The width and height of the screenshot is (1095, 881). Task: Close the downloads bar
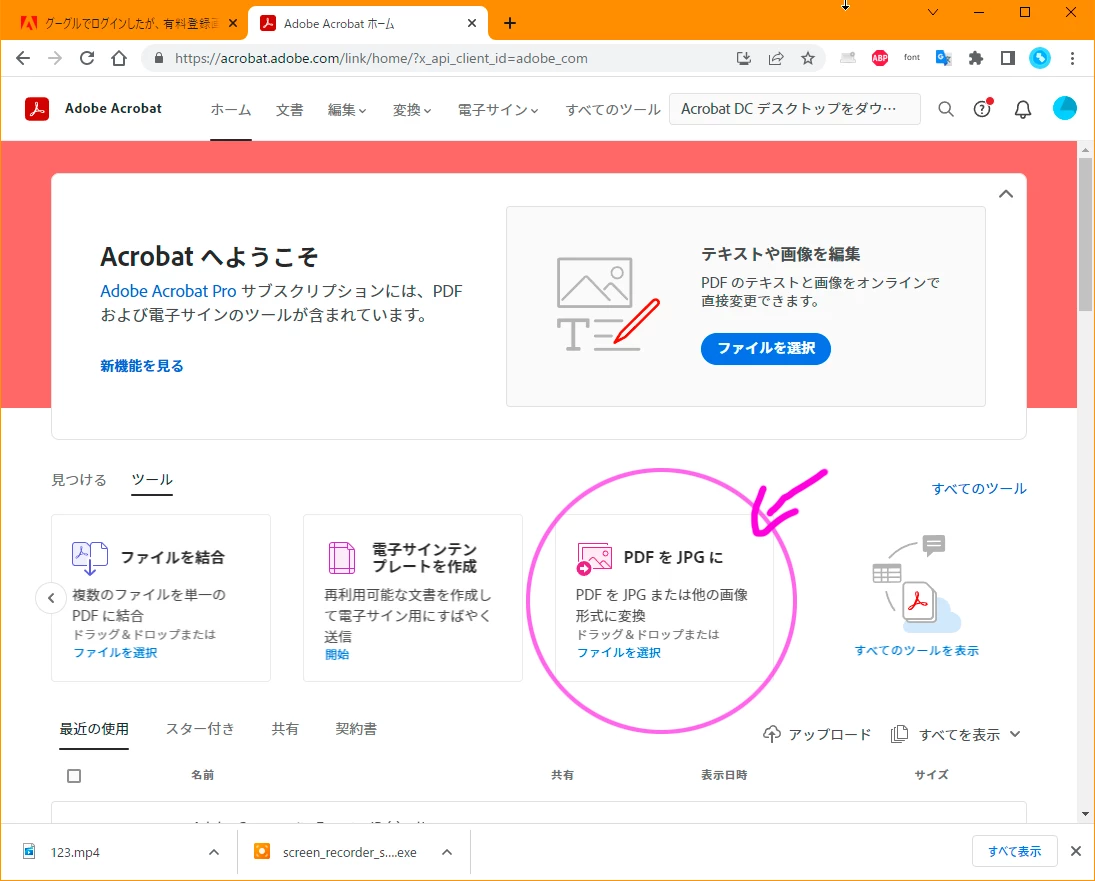[x=1076, y=851]
